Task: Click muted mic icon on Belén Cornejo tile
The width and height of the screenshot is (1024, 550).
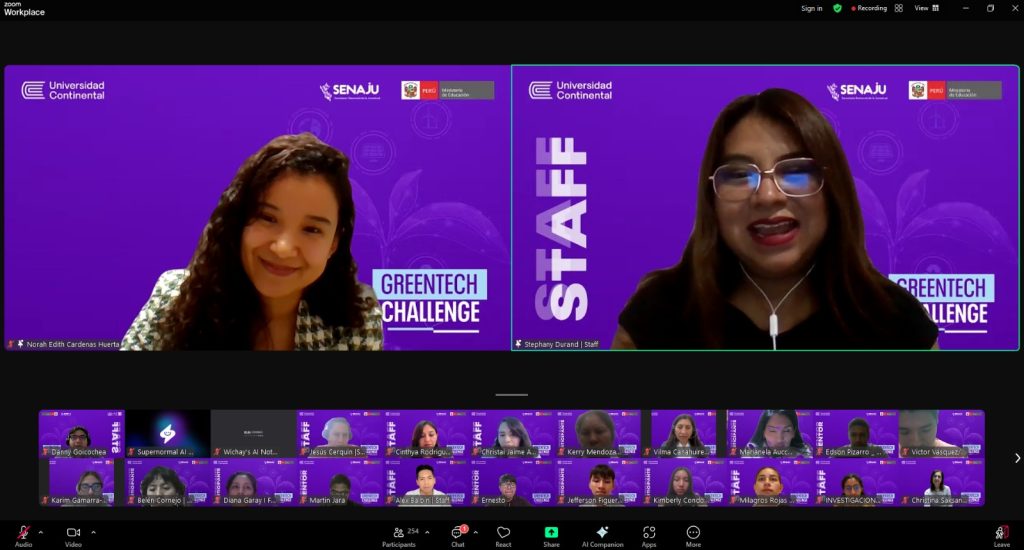Action: point(132,500)
